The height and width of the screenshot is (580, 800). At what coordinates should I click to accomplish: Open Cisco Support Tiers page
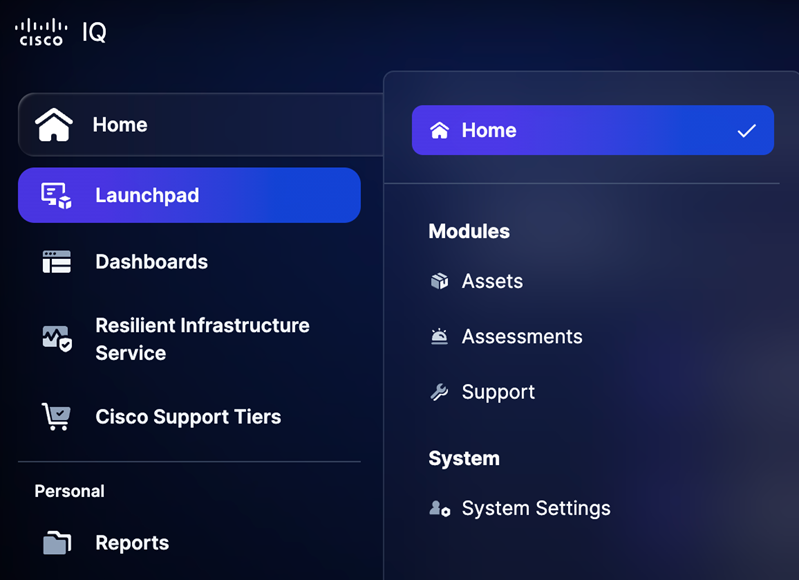[x=188, y=417]
